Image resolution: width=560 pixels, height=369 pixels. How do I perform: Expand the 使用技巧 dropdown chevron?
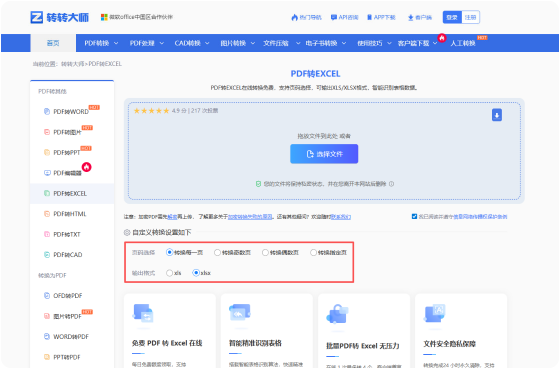[389, 43]
